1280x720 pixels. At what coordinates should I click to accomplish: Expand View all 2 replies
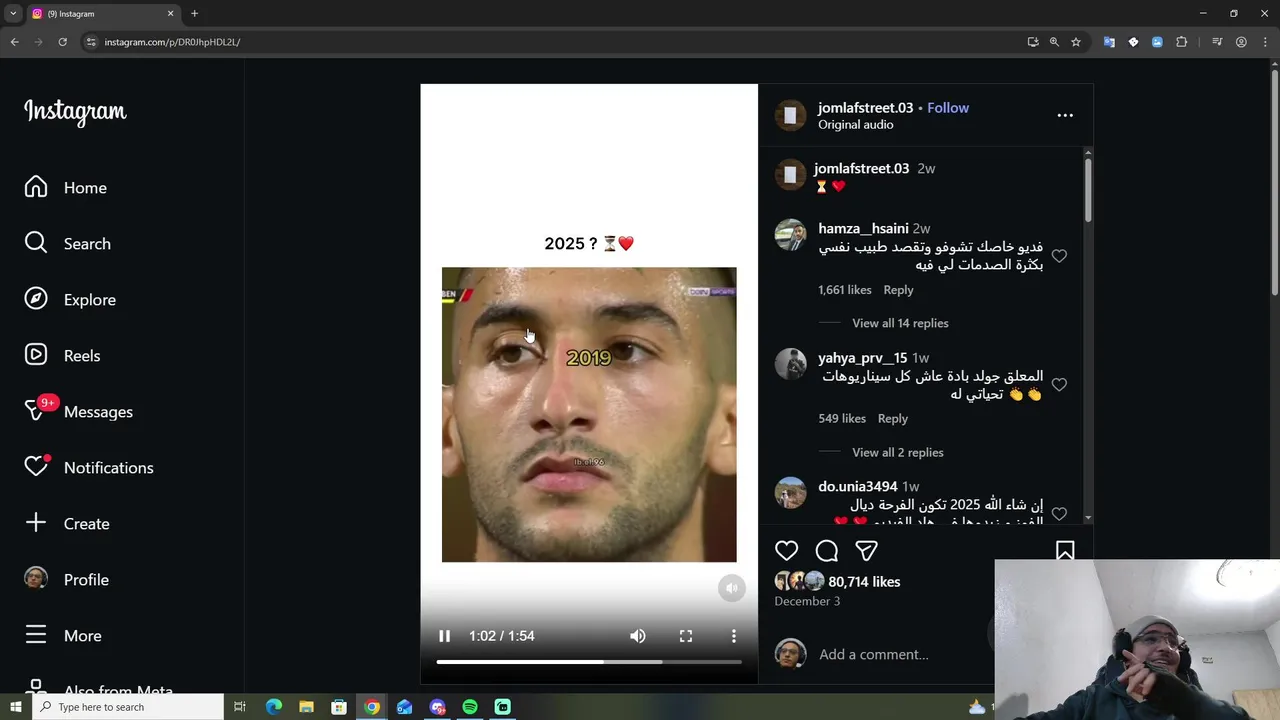click(898, 452)
